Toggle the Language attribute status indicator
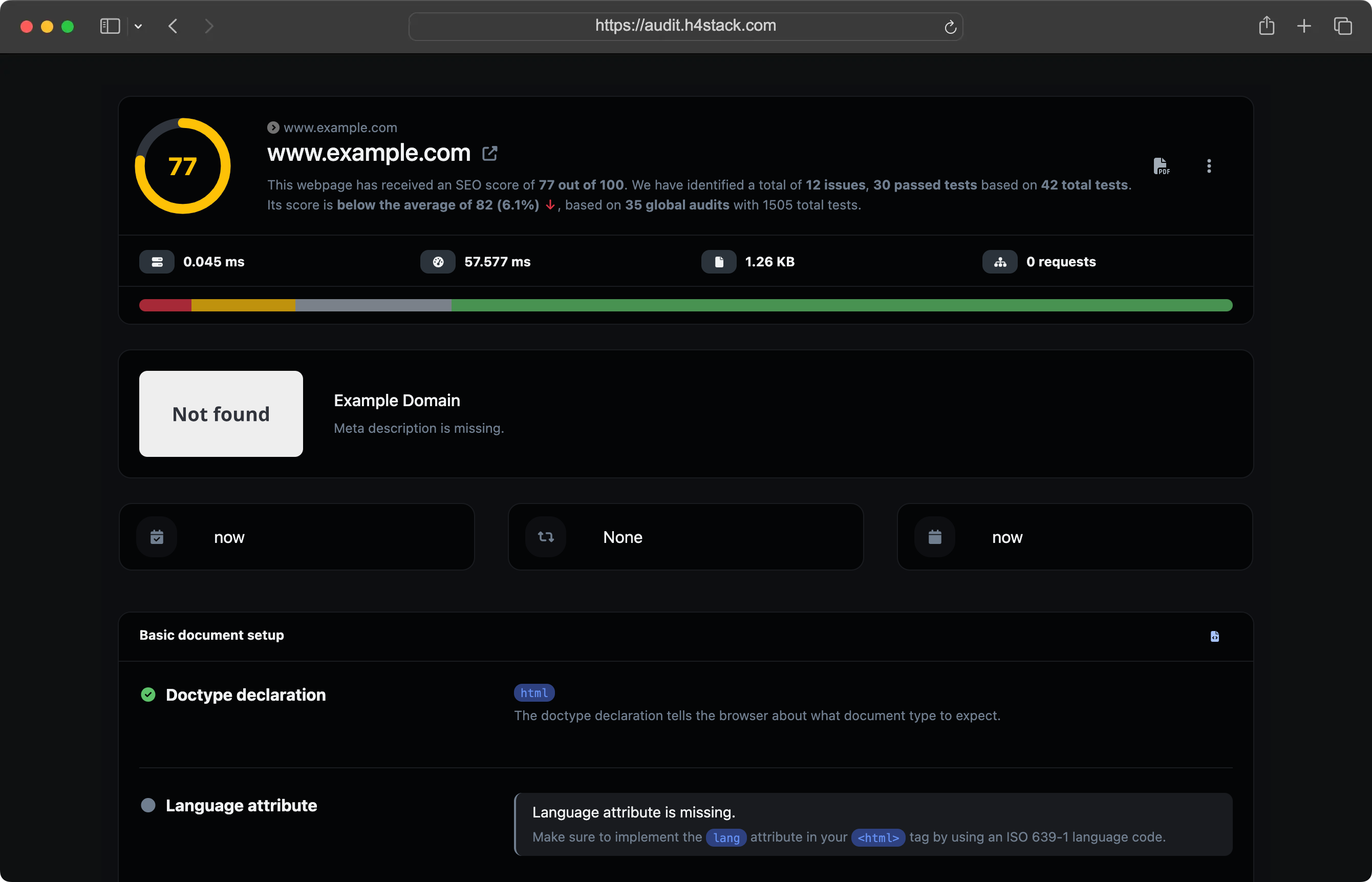The image size is (1372, 882). click(x=149, y=805)
